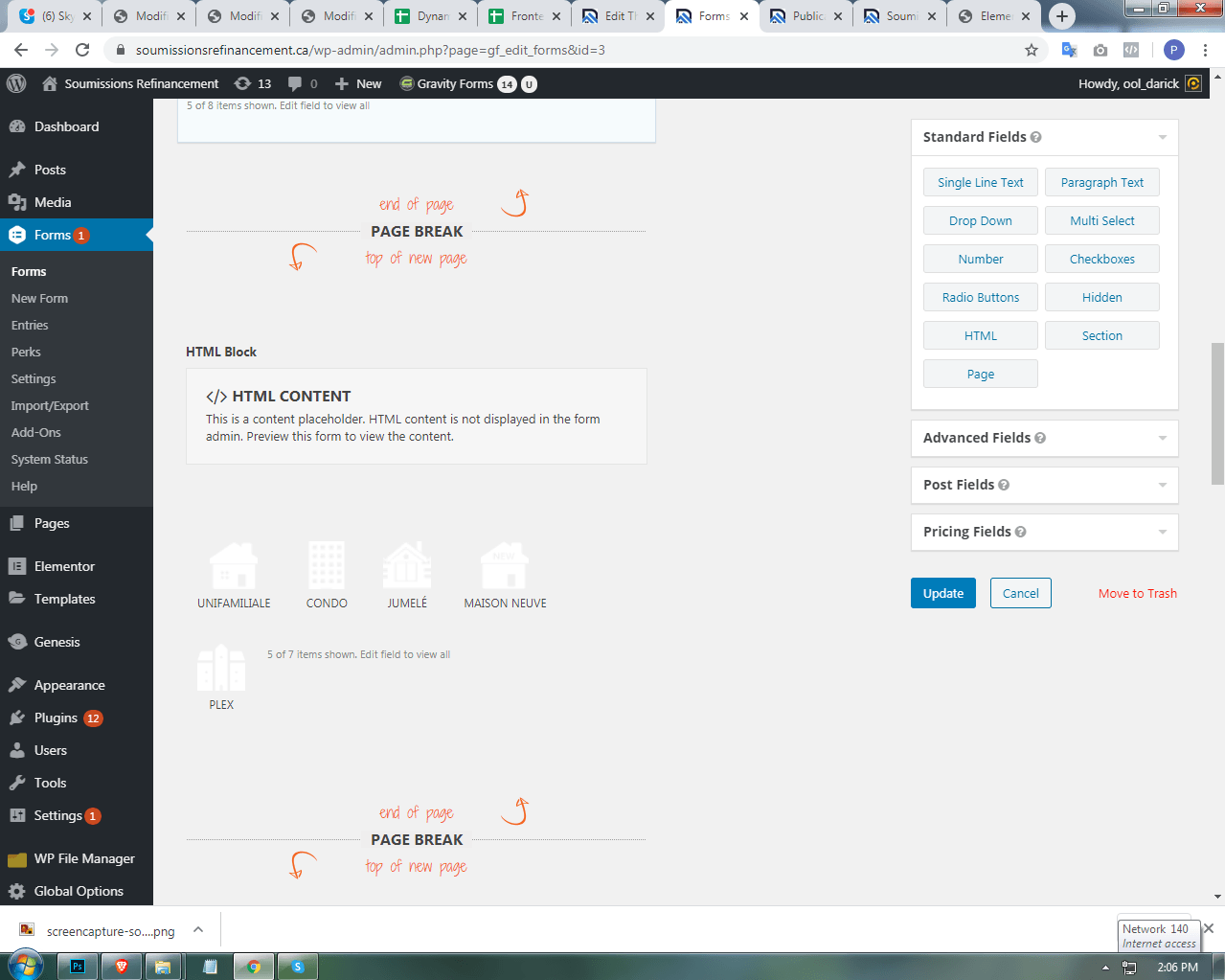Open Settings with badge in sidebar
Viewport: 1225px width, 980px height.
pos(77,815)
